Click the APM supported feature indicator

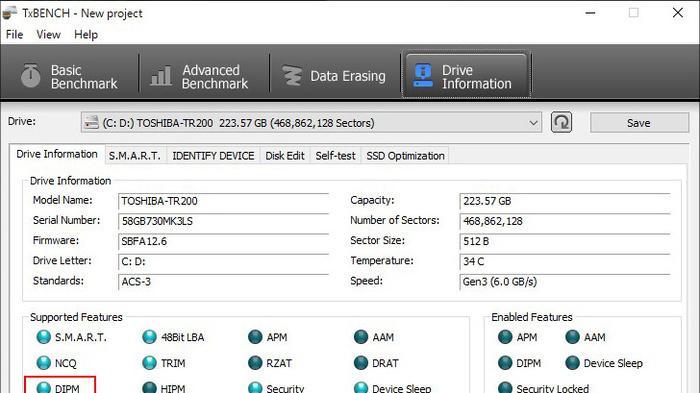point(255,337)
